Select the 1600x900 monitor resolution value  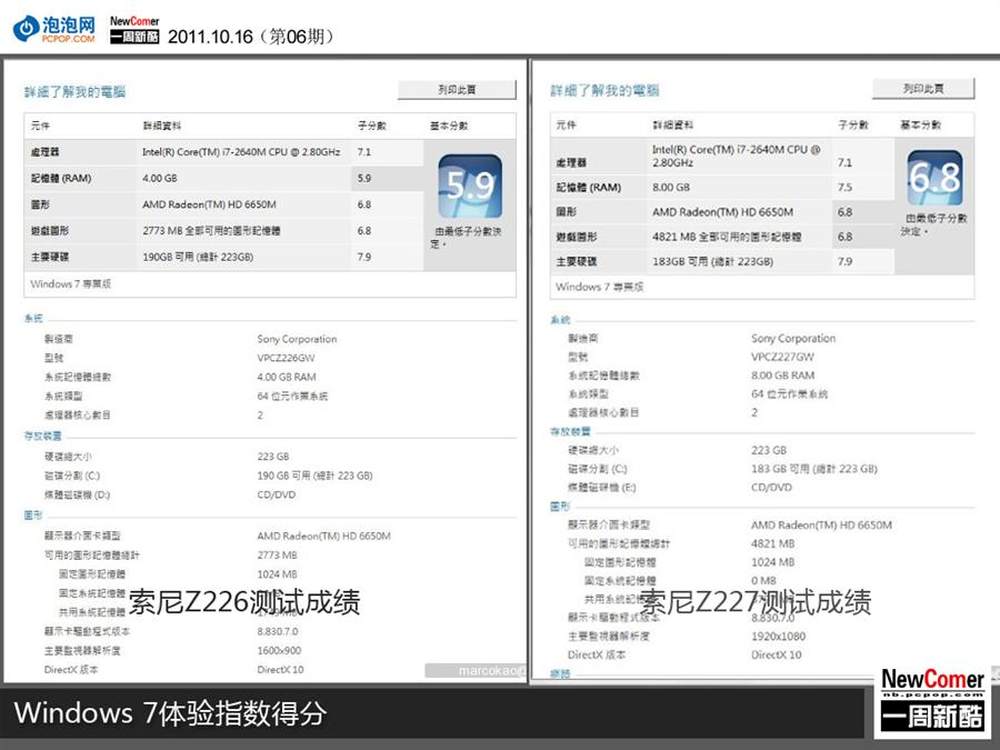coord(279,651)
